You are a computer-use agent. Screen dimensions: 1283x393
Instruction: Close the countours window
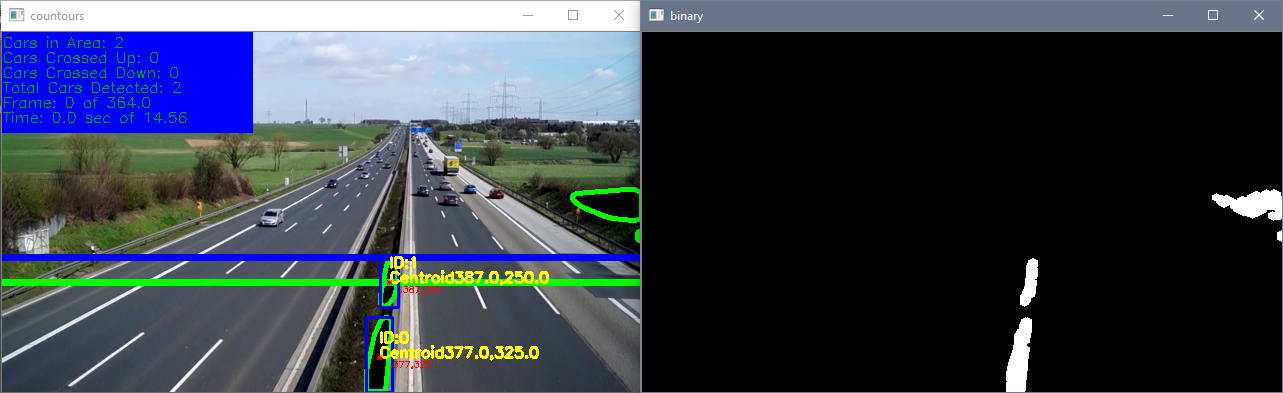(618, 16)
